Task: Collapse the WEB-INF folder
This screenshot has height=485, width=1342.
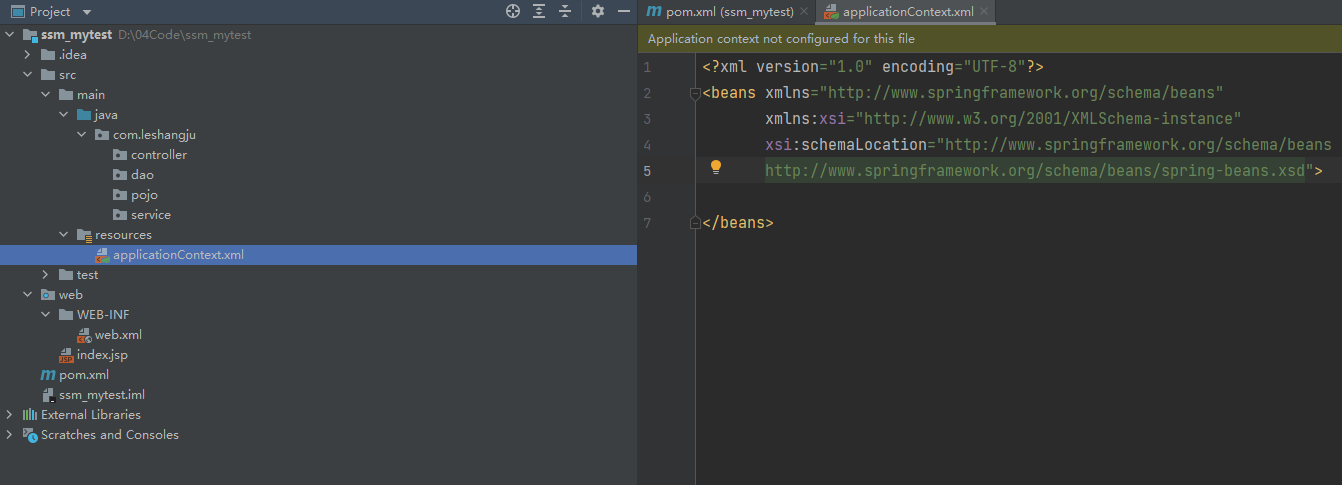Action: tap(46, 315)
